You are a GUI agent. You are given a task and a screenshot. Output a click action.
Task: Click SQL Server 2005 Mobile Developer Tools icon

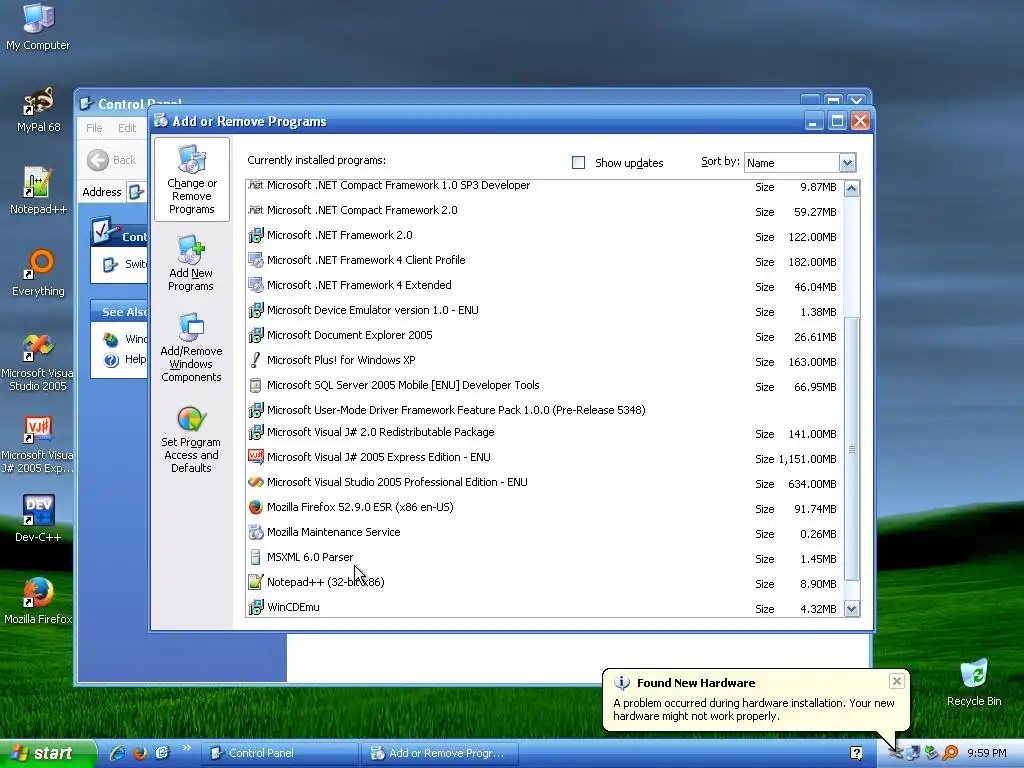tap(255, 385)
